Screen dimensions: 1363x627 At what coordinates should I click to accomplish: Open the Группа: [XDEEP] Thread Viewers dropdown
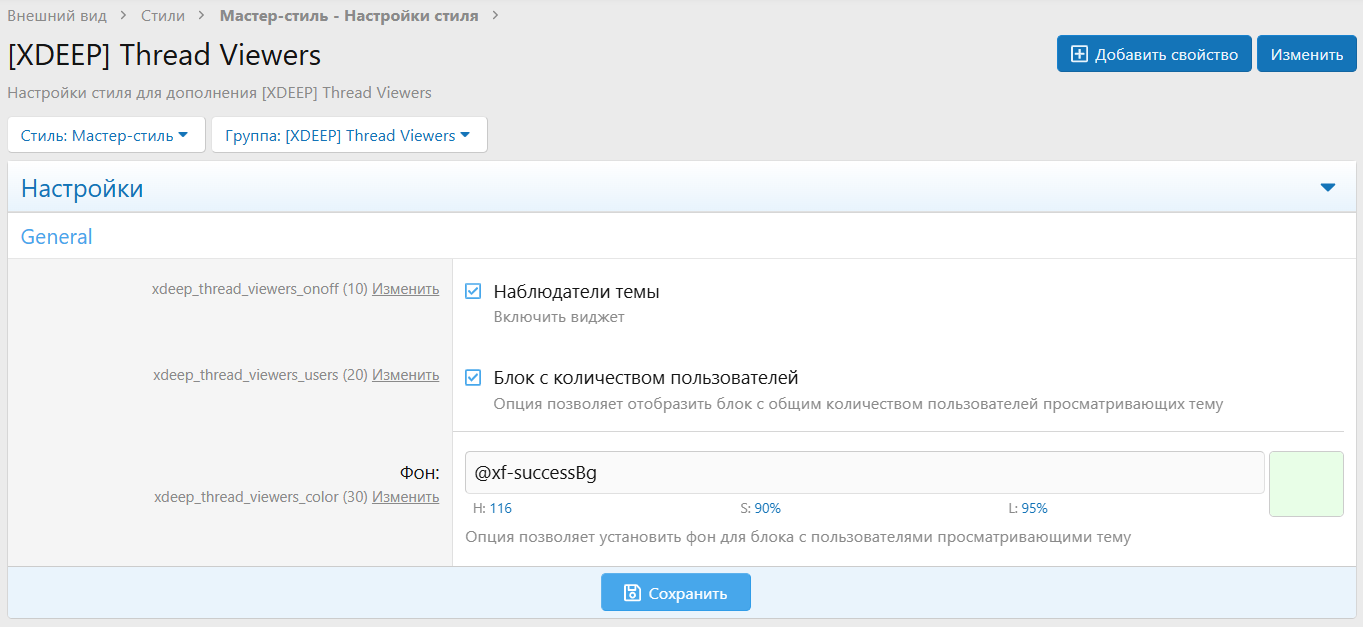pos(348,135)
